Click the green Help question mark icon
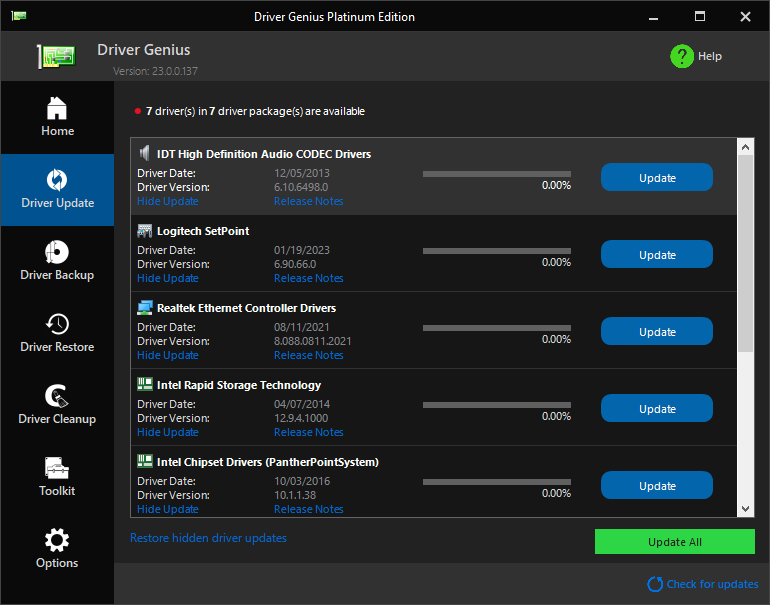Viewport: 770px width, 605px height. [x=682, y=56]
